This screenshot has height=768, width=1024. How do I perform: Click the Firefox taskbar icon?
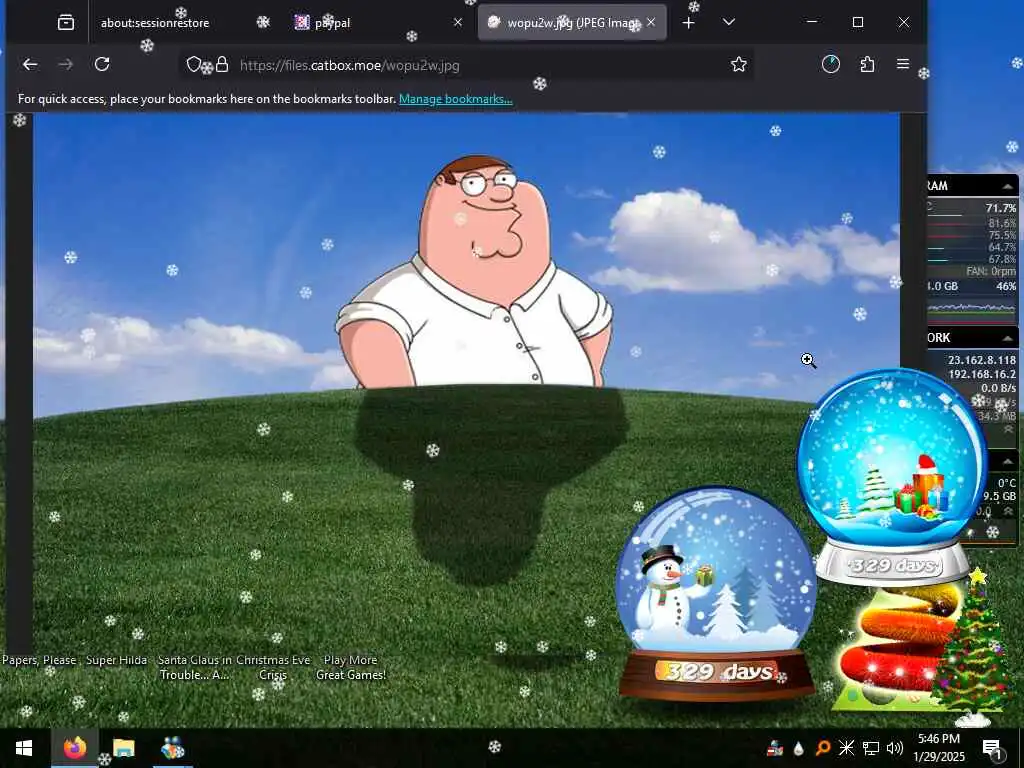click(x=74, y=748)
